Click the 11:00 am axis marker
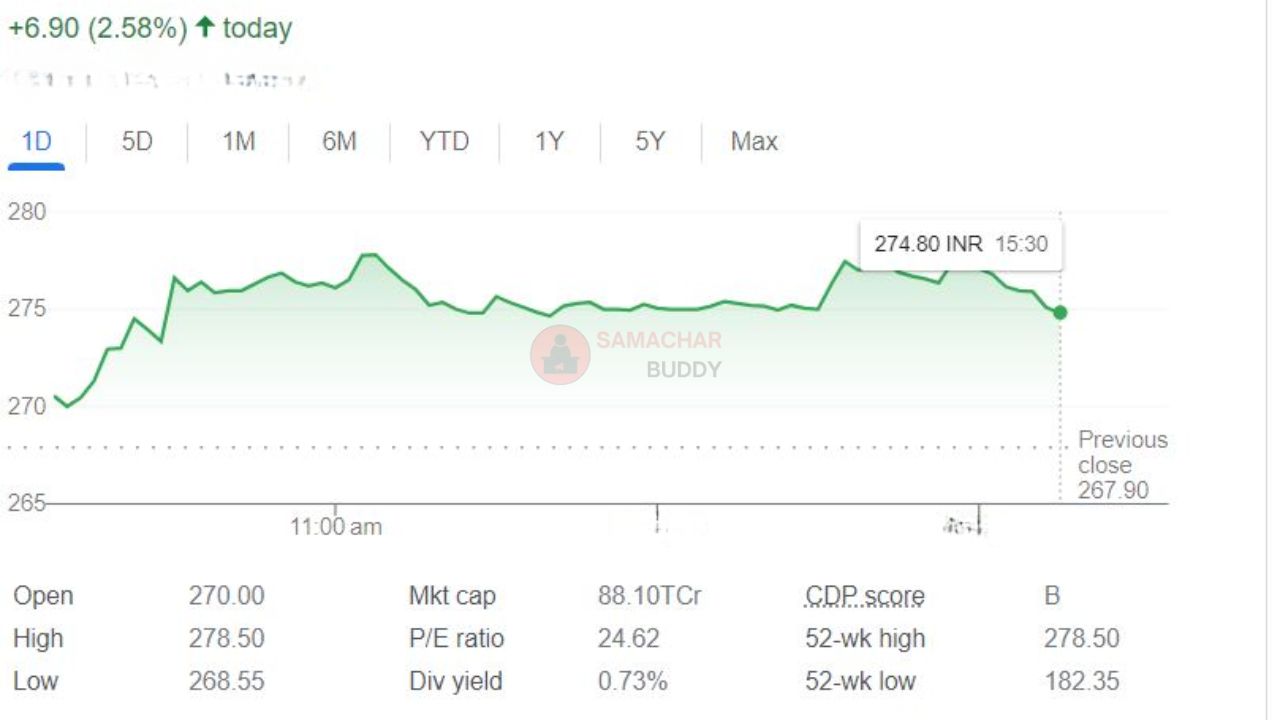Screen dimensions: 1280x720 [336, 526]
